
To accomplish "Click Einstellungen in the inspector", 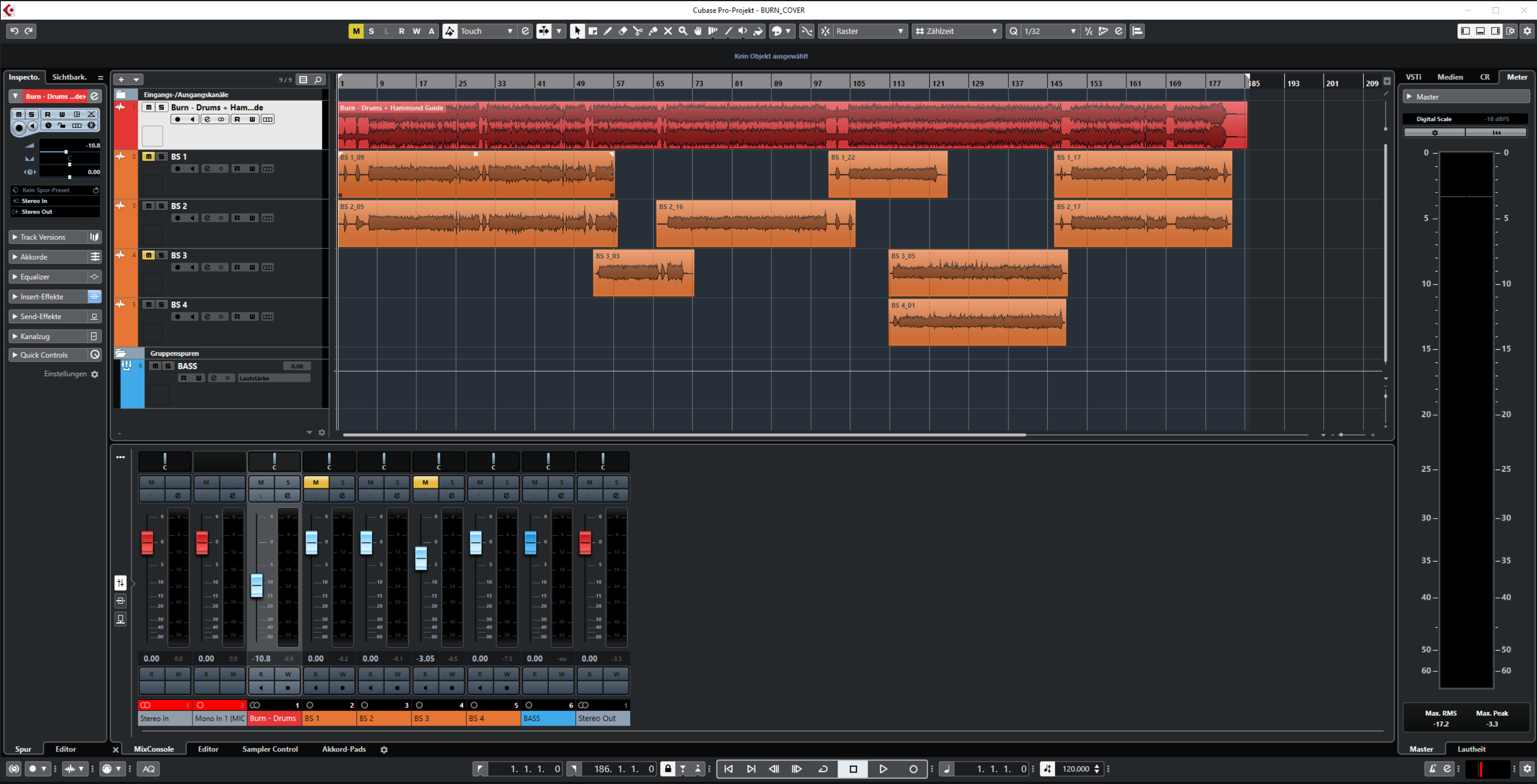I will (66, 373).
